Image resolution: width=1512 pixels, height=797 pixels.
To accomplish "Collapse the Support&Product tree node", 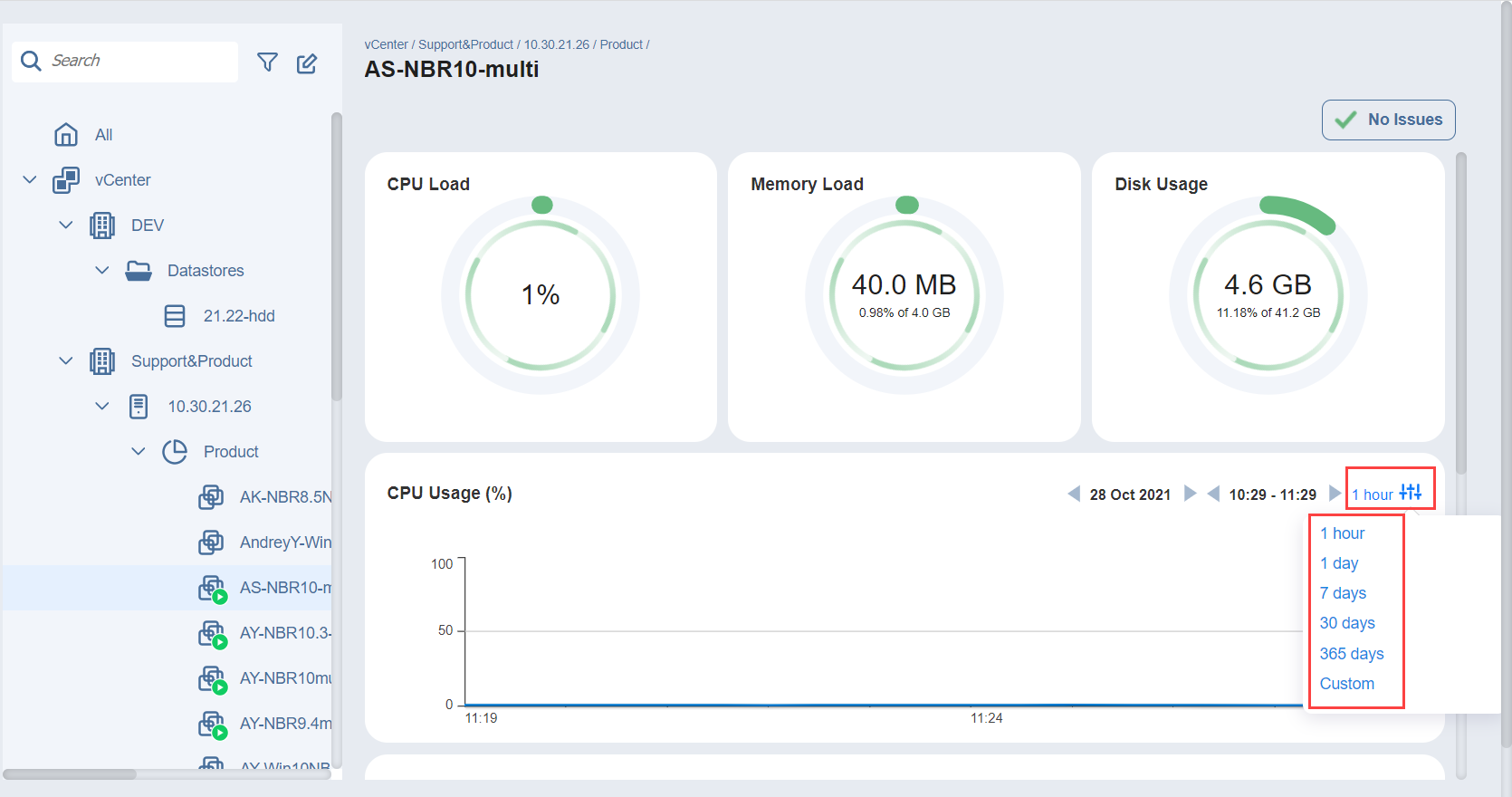I will coord(66,361).
